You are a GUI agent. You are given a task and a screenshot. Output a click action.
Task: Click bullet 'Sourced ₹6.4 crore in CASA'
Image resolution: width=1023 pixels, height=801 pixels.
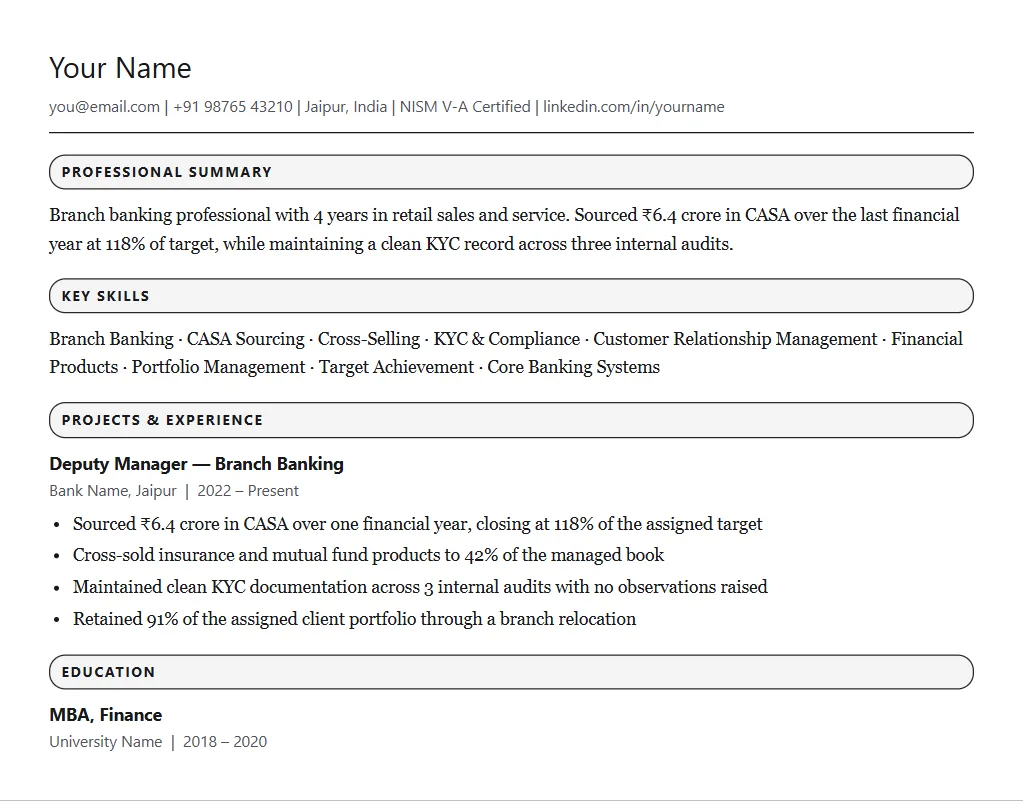418,524
